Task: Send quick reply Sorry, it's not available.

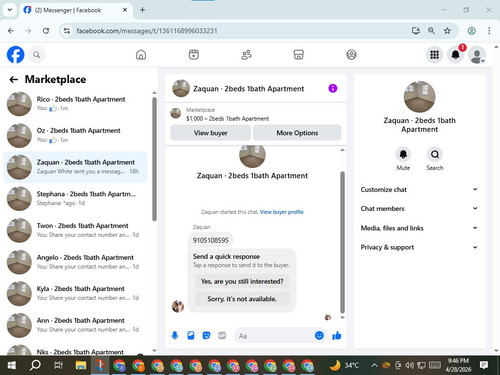Action: coord(242,299)
